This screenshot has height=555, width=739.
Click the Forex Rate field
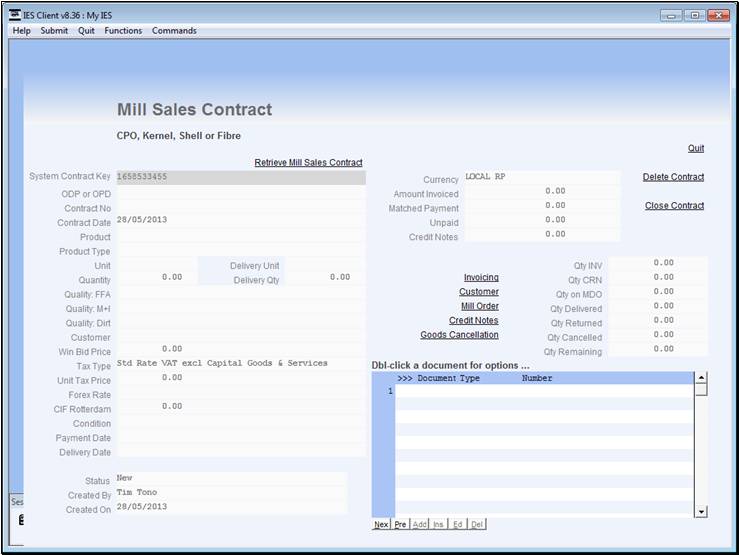(241, 394)
